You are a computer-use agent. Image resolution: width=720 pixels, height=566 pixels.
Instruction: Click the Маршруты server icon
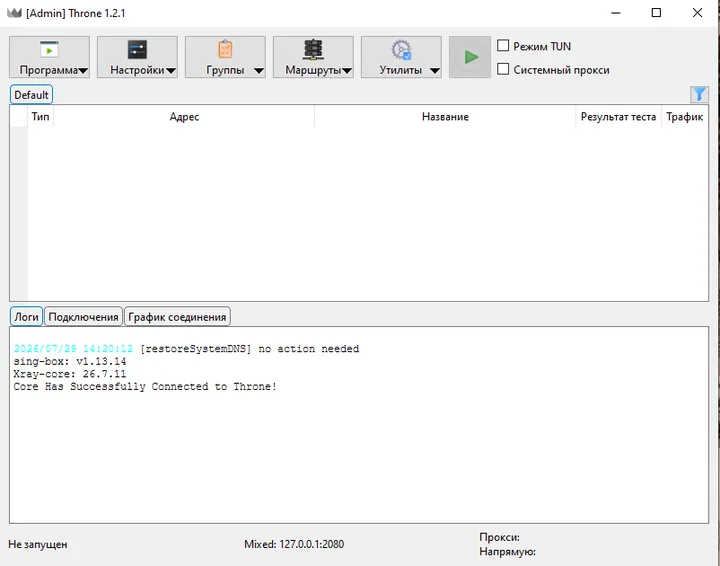click(x=313, y=49)
